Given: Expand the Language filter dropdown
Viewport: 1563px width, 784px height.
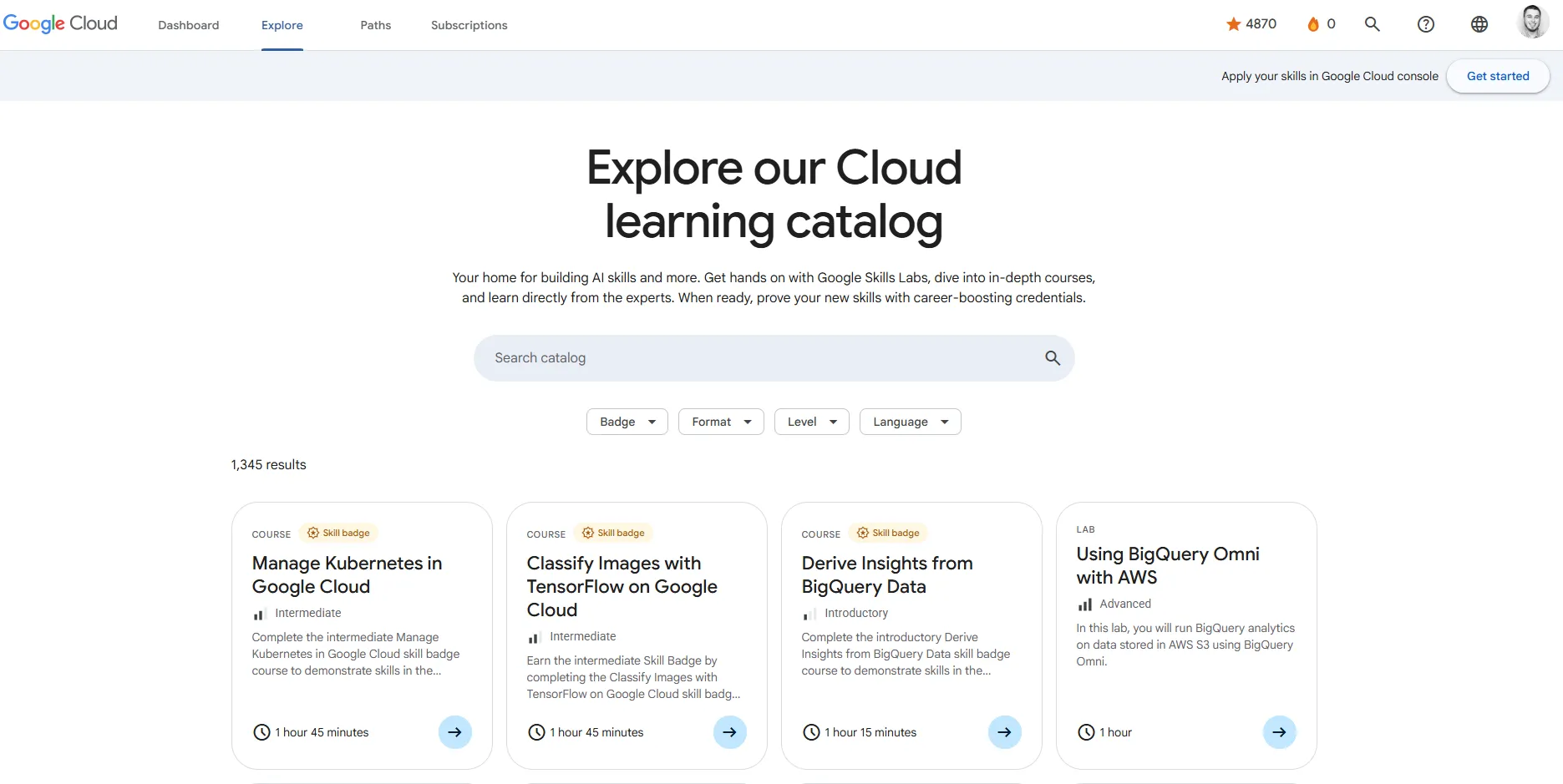Looking at the screenshot, I should [x=911, y=422].
